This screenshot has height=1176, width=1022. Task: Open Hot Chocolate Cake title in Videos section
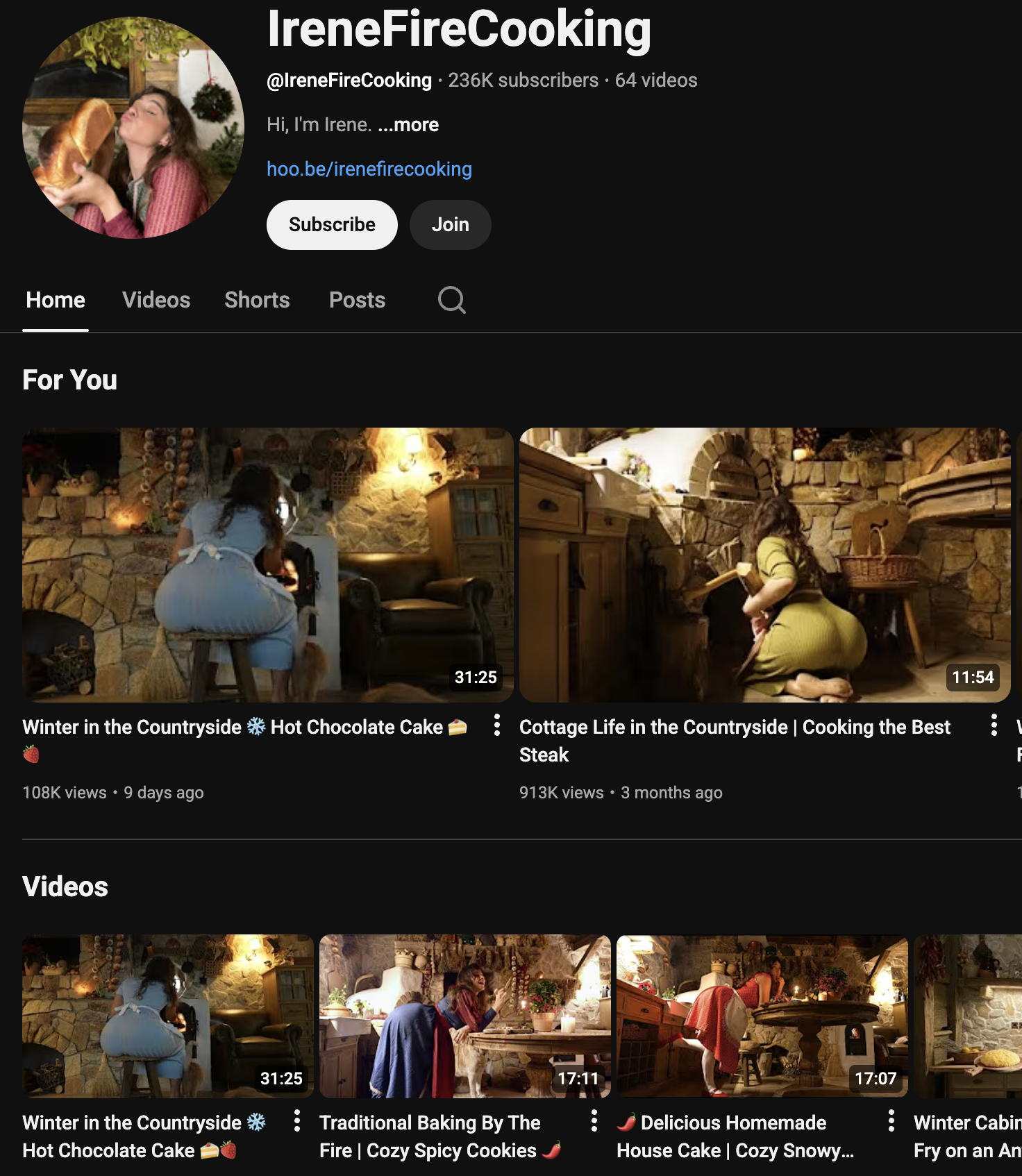[144, 1136]
